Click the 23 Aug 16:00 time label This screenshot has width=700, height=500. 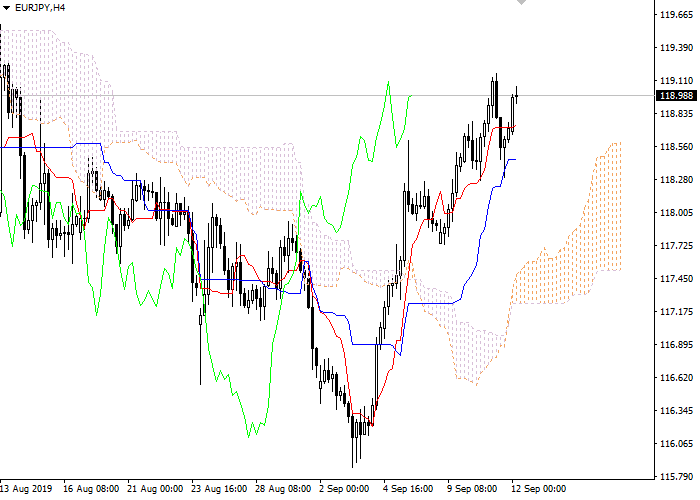point(219,489)
